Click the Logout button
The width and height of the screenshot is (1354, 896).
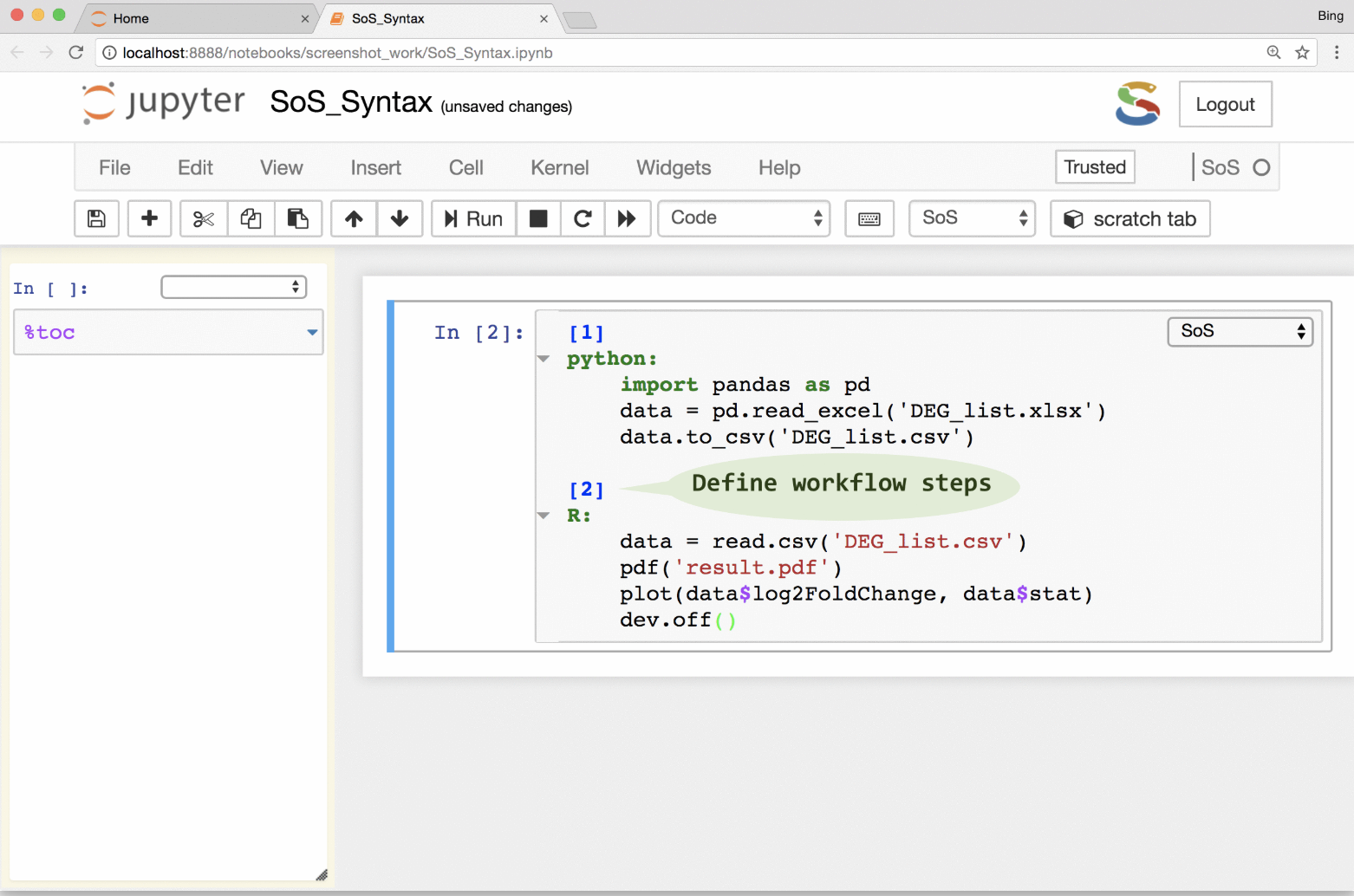[1225, 105]
